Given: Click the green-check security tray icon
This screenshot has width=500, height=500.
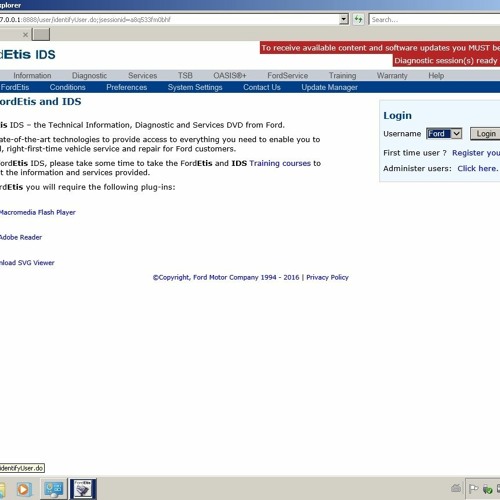Looking at the screenshot, I should click(487, 489).
